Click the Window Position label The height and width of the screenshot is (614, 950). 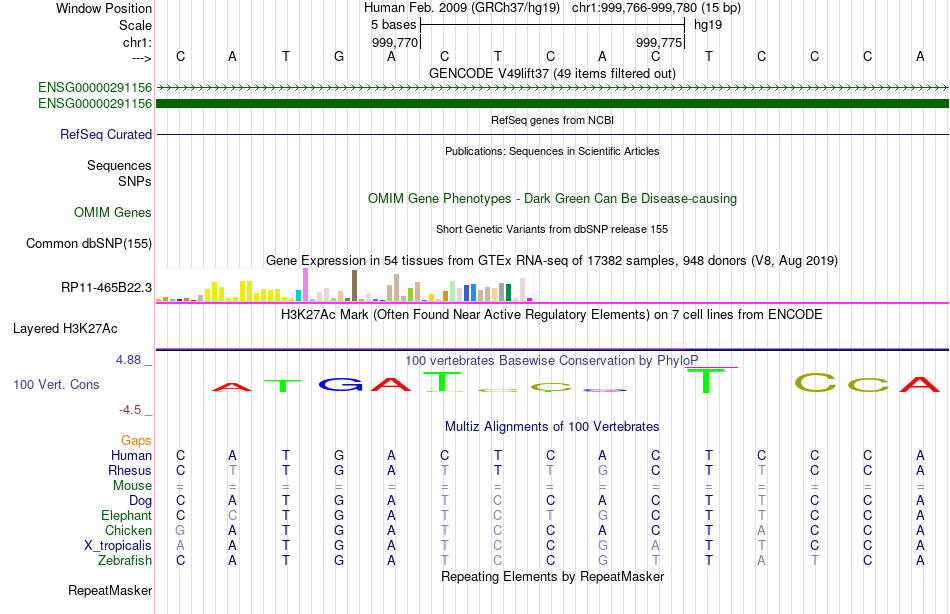tap(104, 8)
